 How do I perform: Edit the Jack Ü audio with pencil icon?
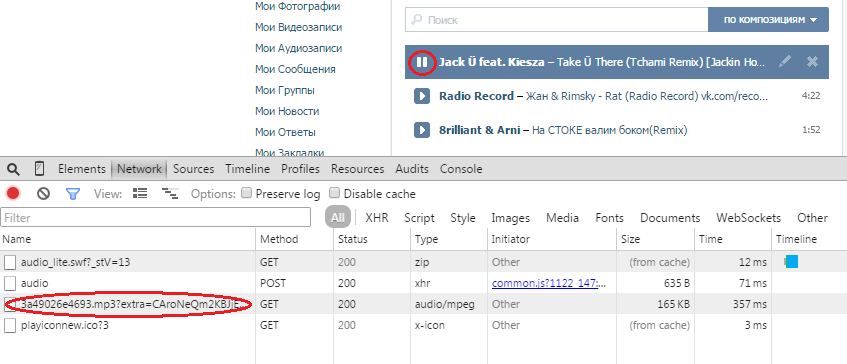pos(784,62)
